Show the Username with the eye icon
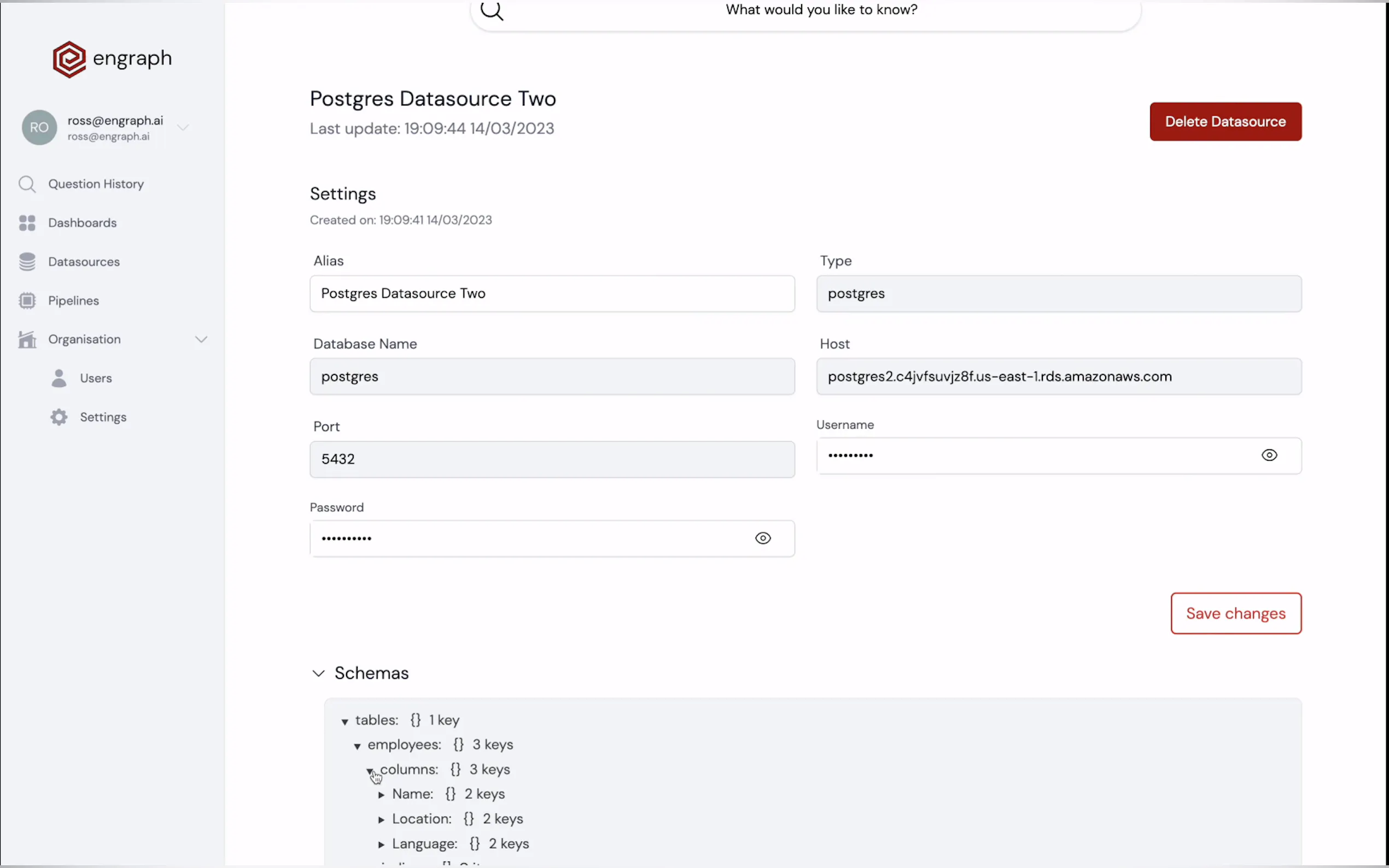The height and width of the screenshot is (868, 1389). coord(1269,455)
